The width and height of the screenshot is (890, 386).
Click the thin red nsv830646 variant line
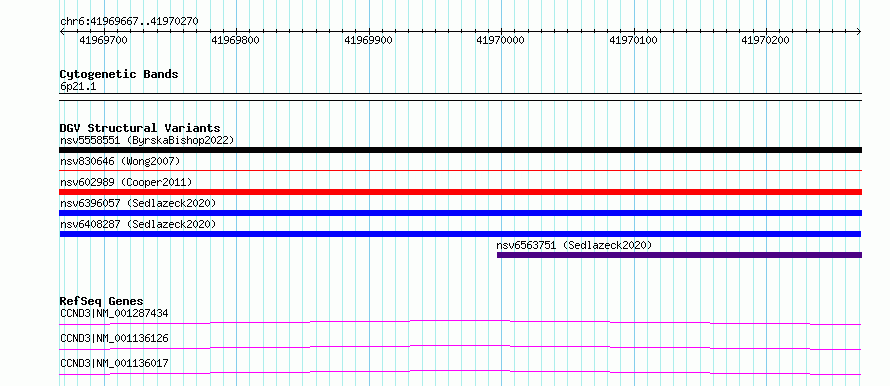point(460,170)
